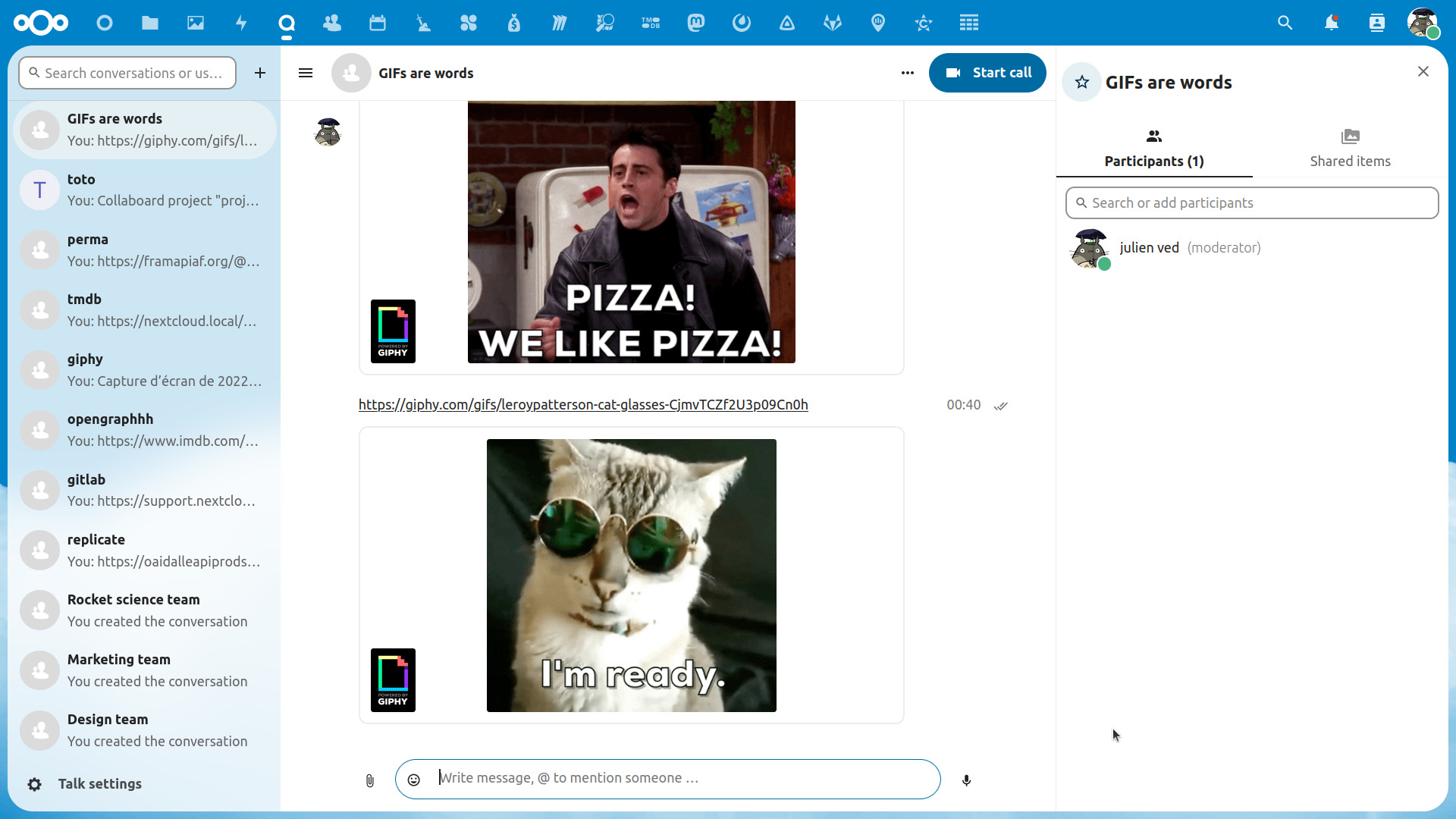1456x819 pixels.
Task: Open the emoji picker smiley icon
Action: click(x=414, y=780)
